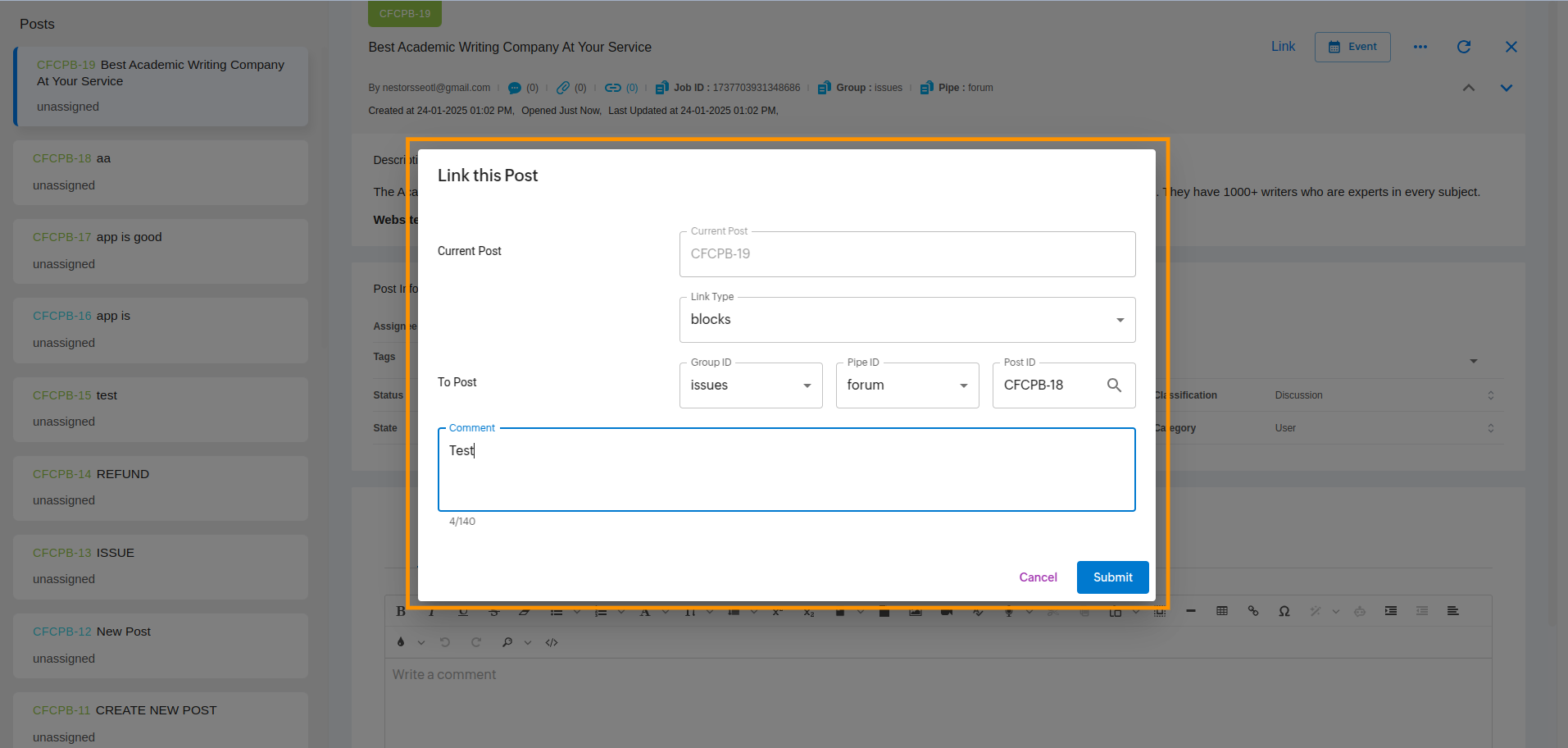The image size is (1568, 748).
Task: Click insert link icon in editor toolbar
Action: click(1253, 611)
